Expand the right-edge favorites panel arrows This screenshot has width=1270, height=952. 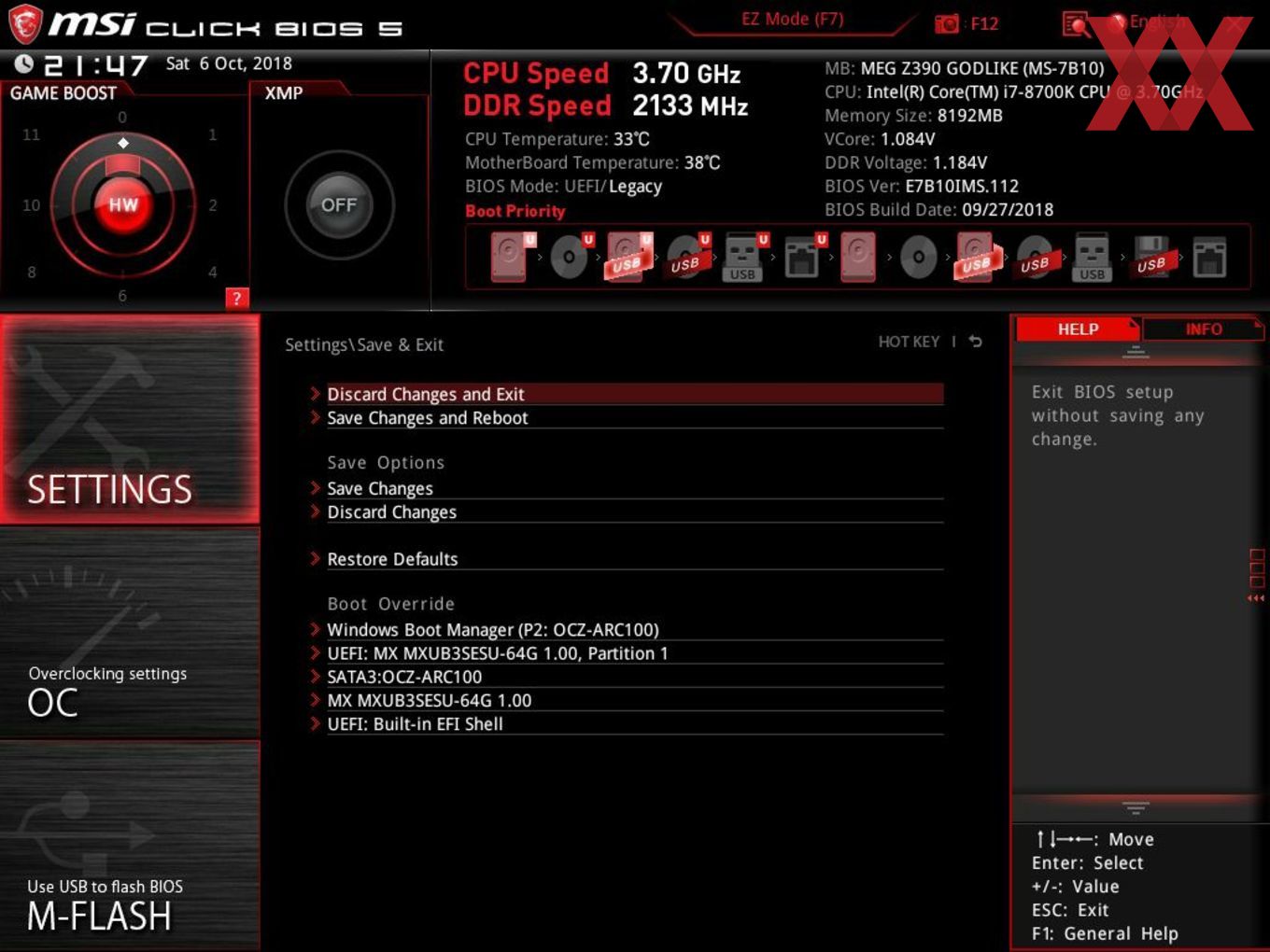[x=1256, y=598]
